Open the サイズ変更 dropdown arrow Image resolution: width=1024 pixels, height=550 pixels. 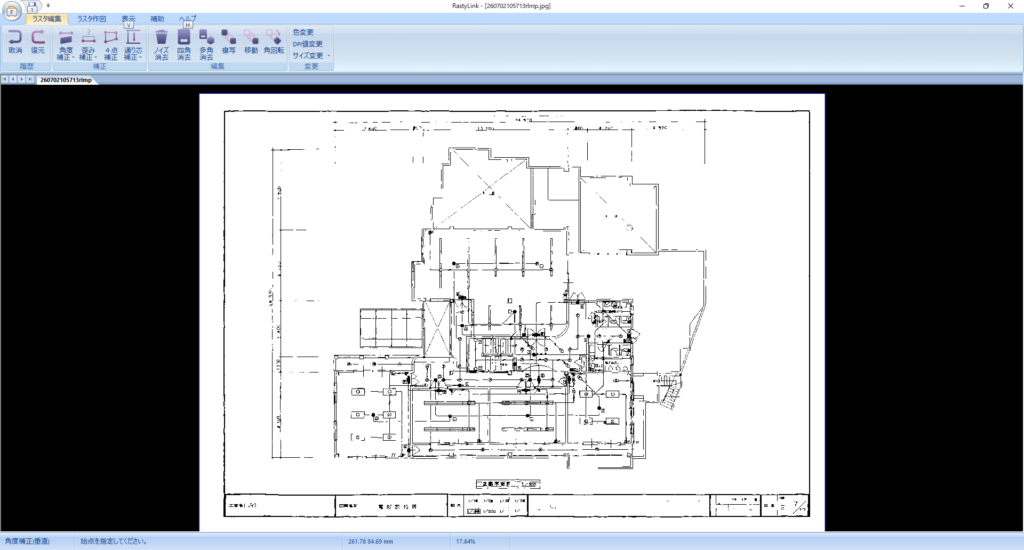point(328,56)
